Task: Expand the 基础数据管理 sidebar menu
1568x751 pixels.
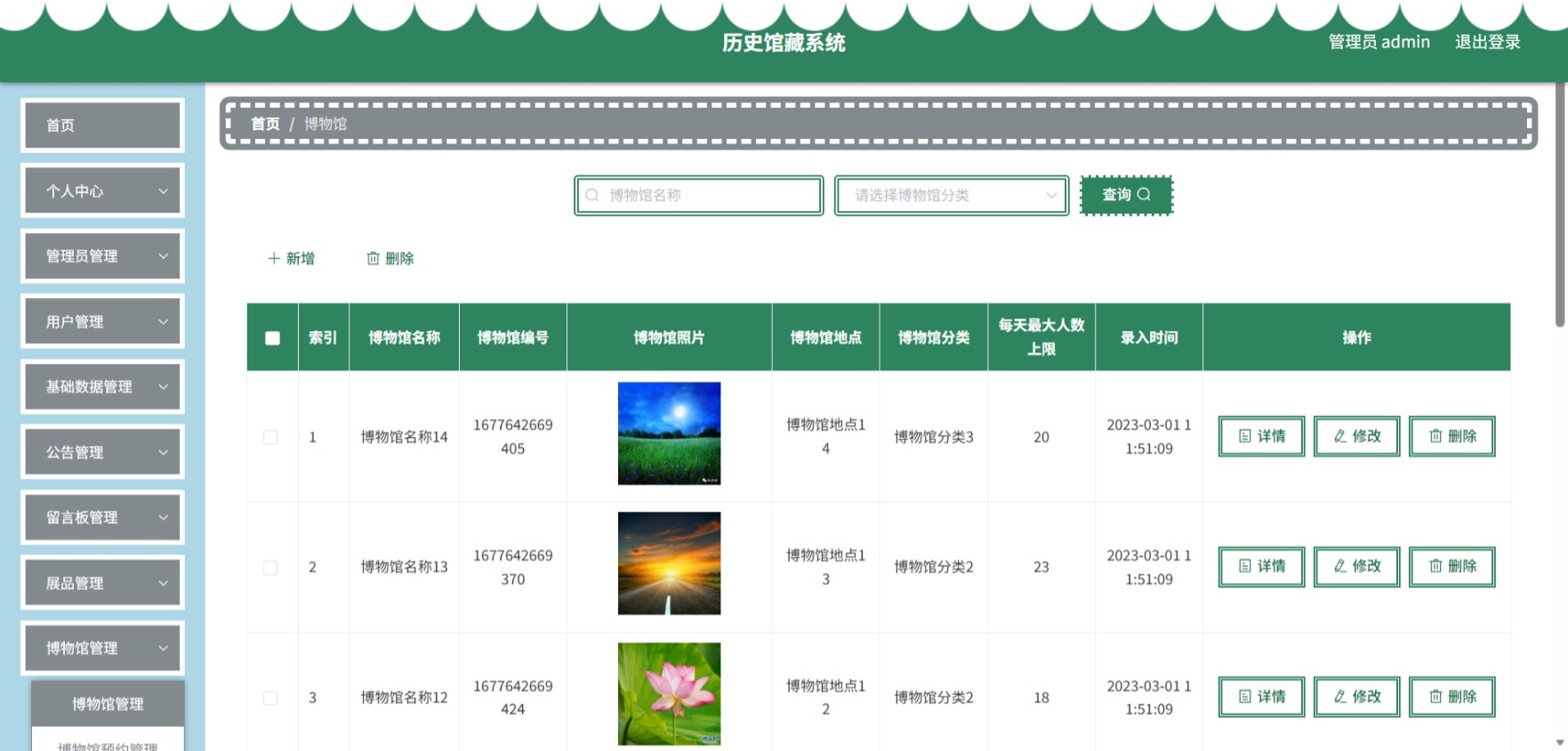Action: coord(103,386)
